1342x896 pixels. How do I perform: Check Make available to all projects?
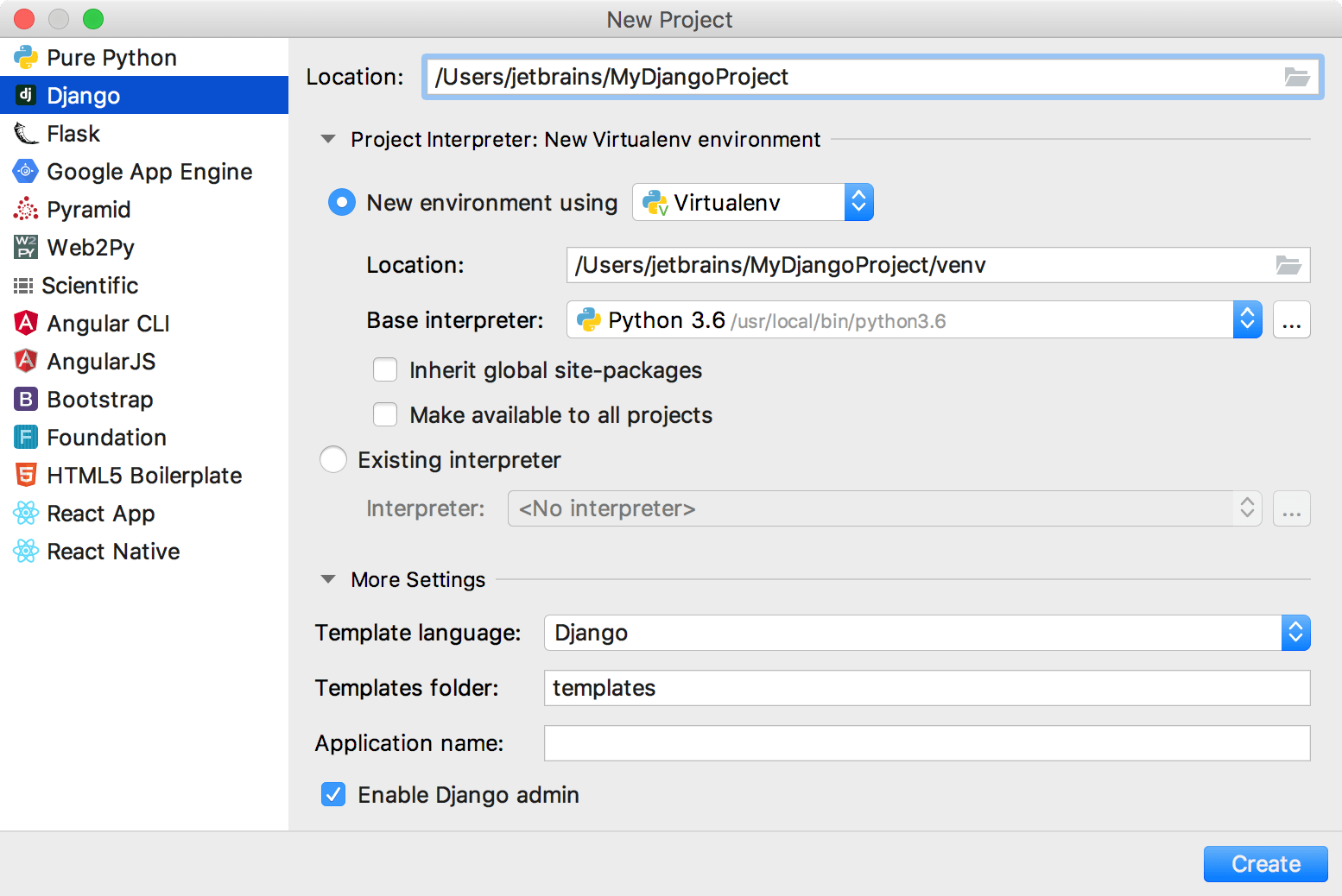tap(384, 414)
